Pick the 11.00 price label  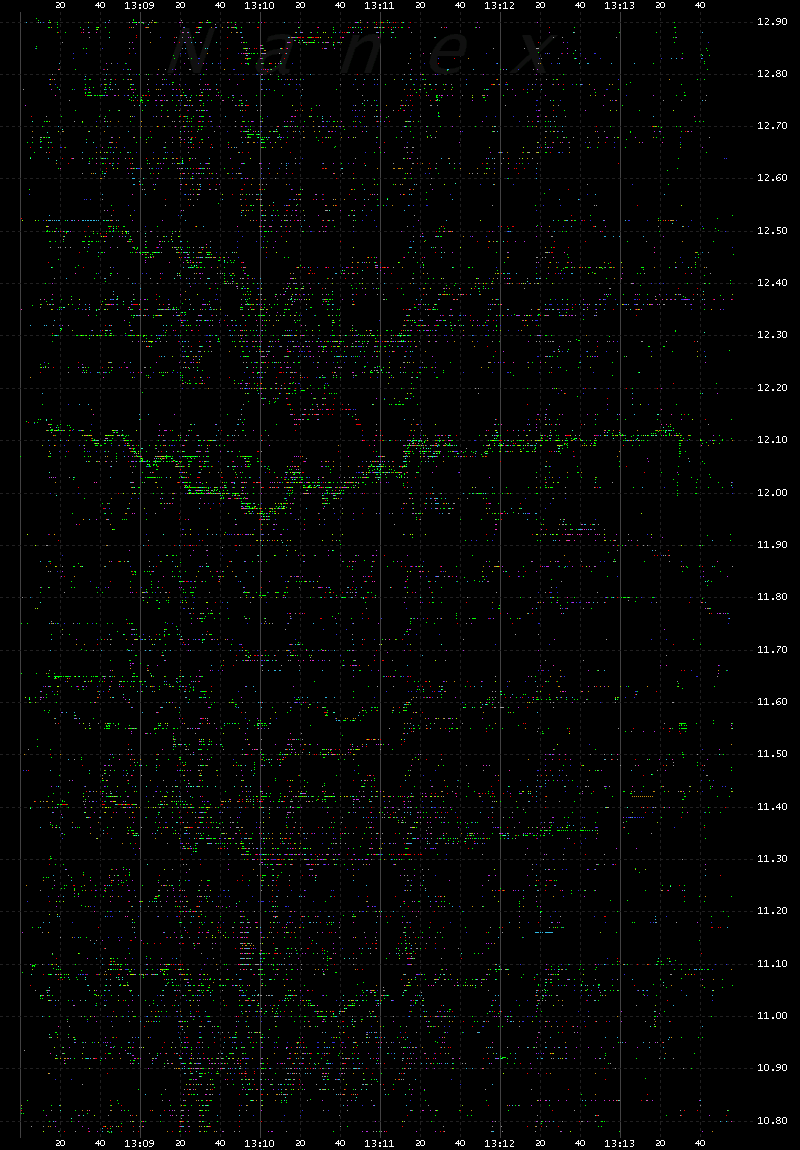pyautogui.click(x=771, y=1016)
